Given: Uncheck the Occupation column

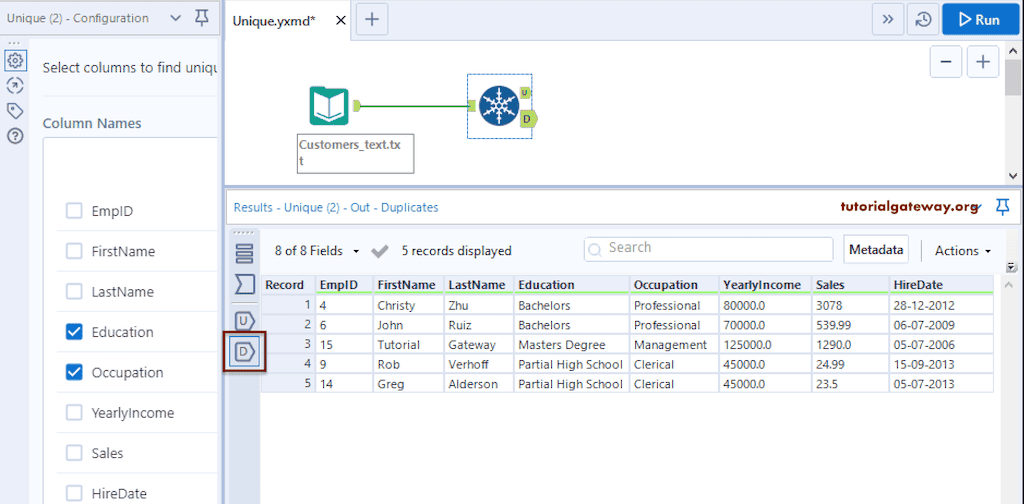Looking at the screenshot, I should pos(74,373).
